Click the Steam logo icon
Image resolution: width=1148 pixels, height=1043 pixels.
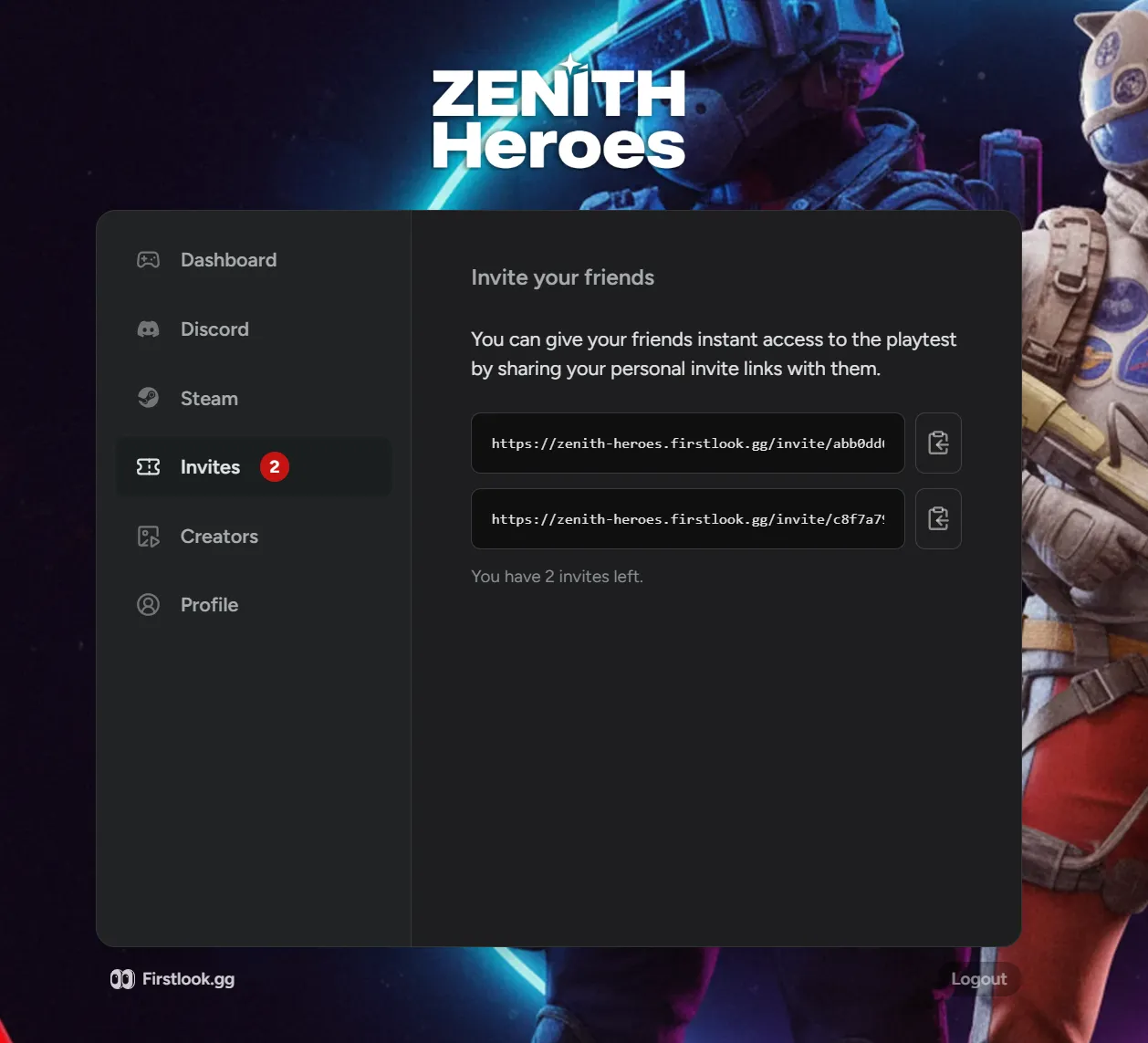[x=148, y=398]
